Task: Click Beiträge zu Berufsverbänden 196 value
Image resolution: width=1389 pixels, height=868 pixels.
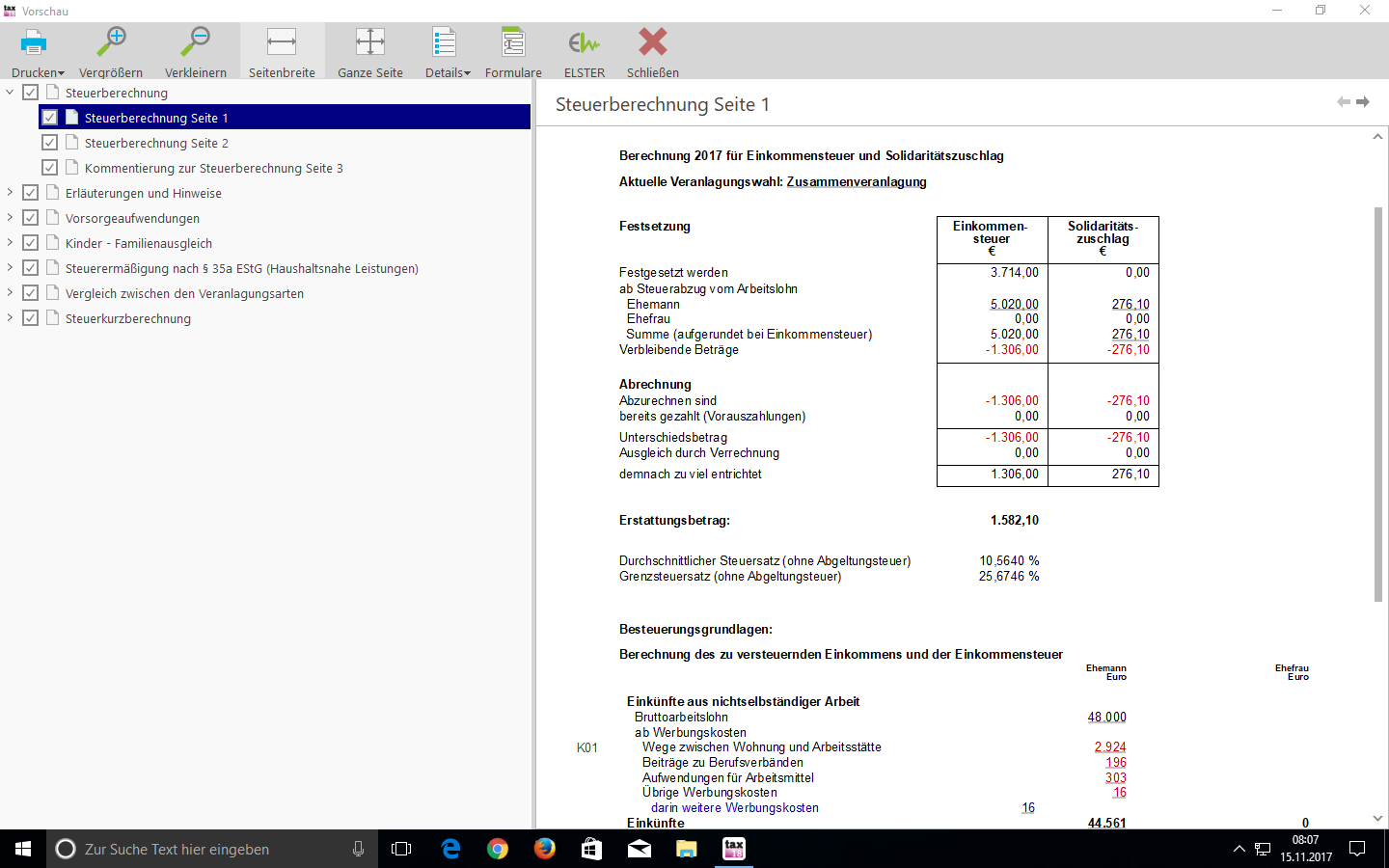Action: [x=1116, y=762]
